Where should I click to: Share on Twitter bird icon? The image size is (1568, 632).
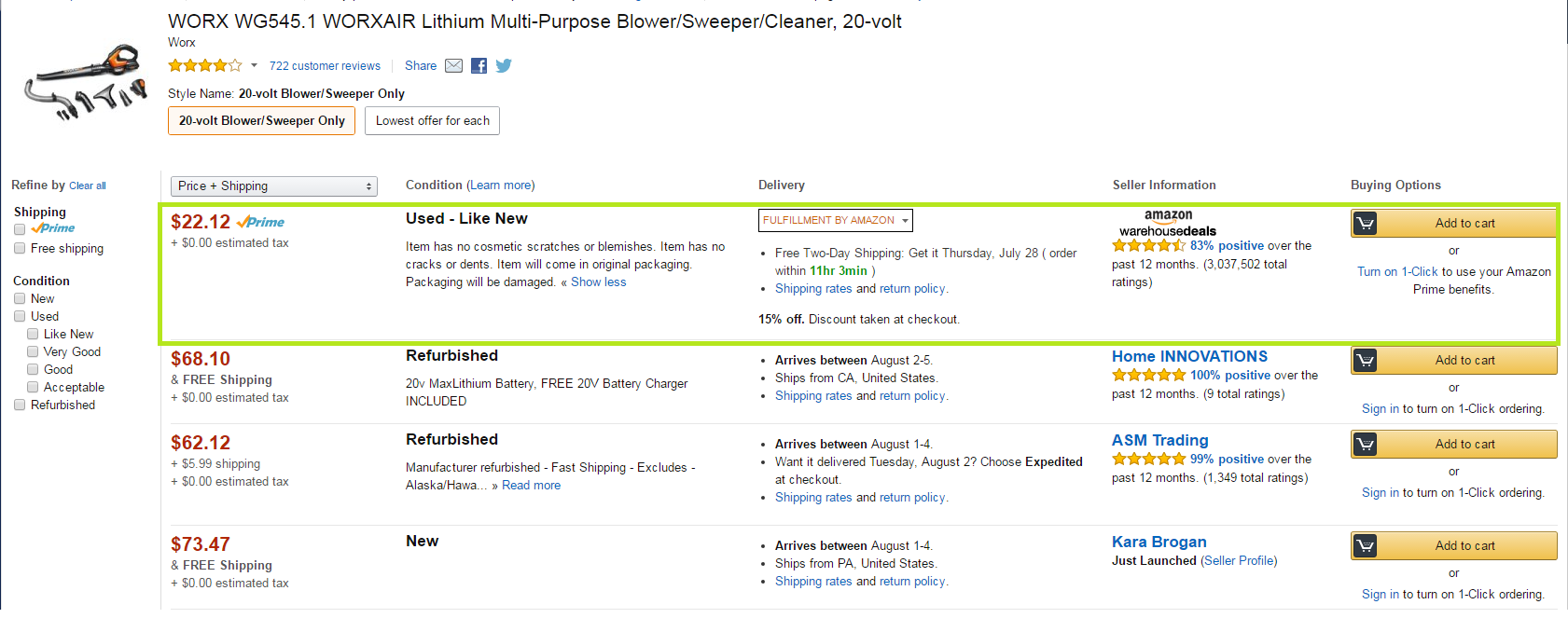click(x=504, y=65)
